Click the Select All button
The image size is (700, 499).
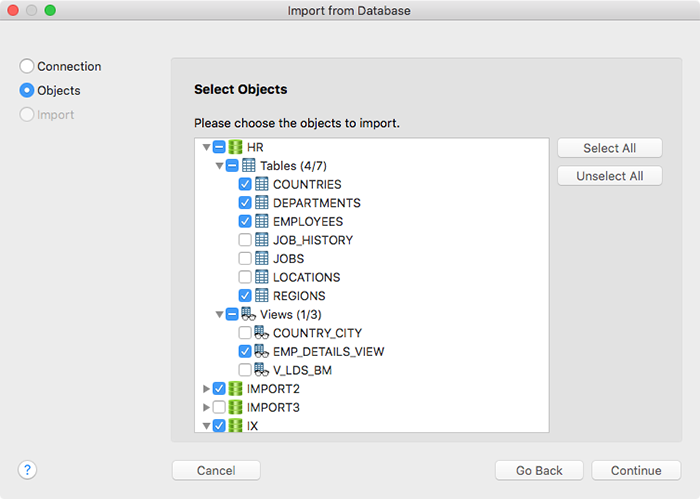point(609,148)
